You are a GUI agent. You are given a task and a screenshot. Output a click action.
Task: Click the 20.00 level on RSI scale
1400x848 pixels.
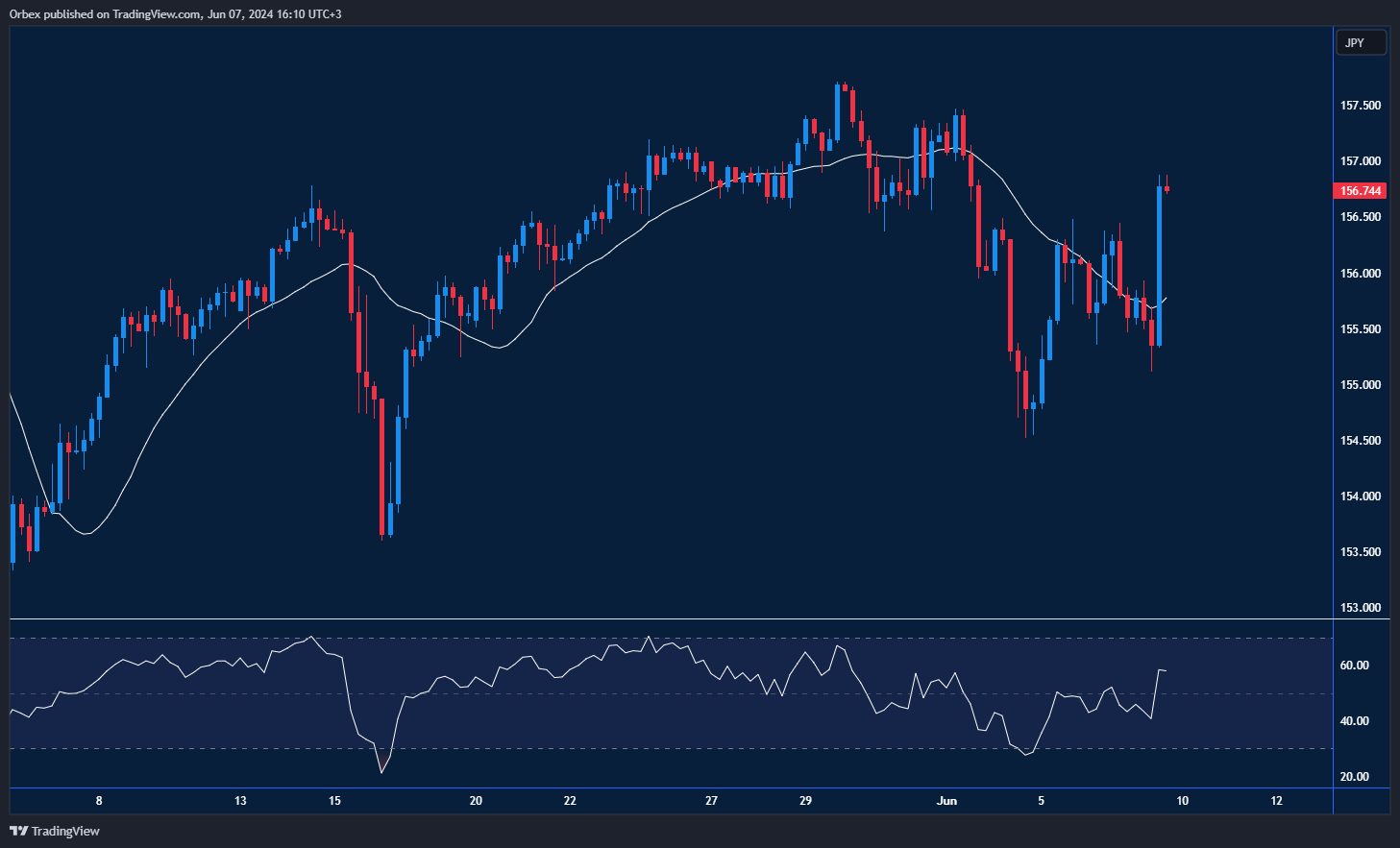pos(1355,777)
